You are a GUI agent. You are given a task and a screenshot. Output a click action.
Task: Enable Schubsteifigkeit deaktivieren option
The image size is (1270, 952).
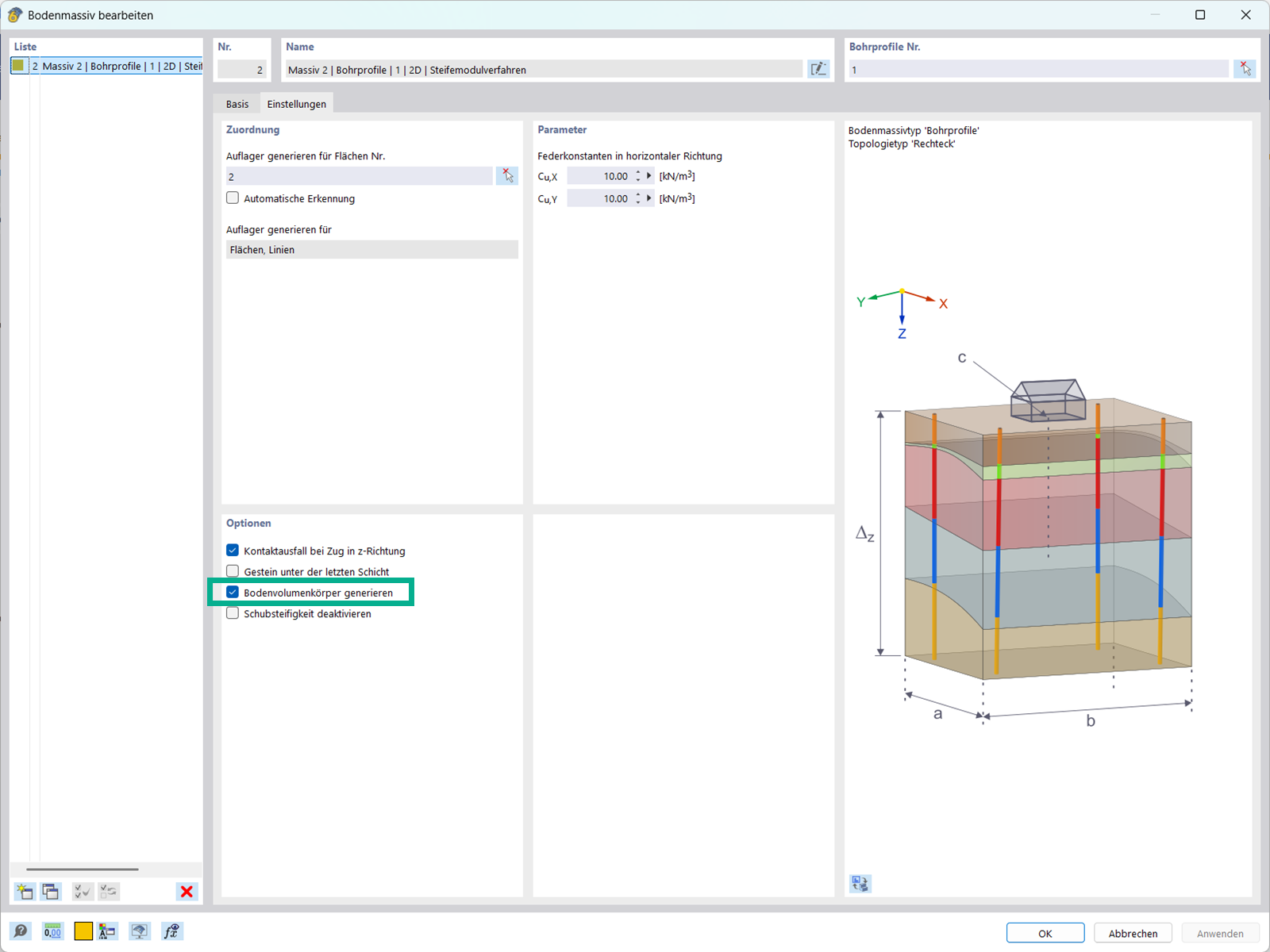(x=233, y=613)
